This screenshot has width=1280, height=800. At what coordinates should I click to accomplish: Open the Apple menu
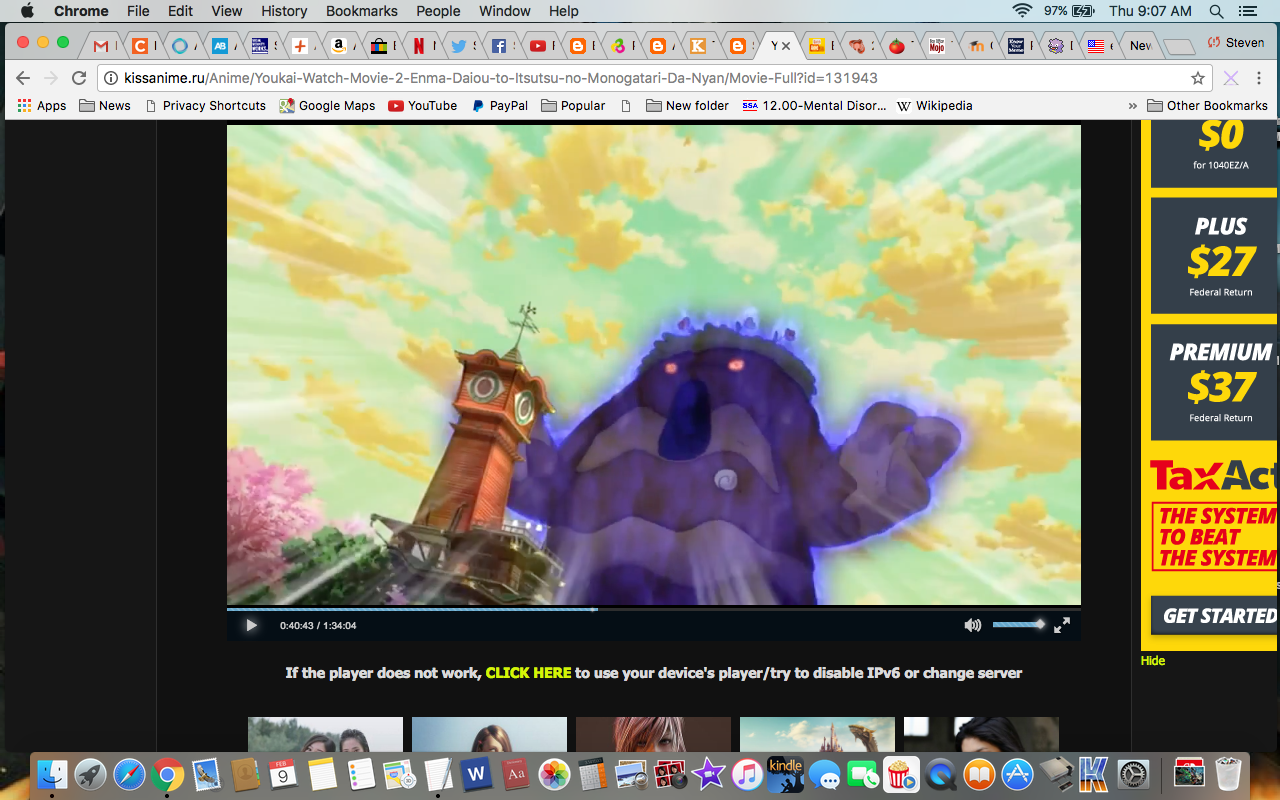tap(27, 11)
